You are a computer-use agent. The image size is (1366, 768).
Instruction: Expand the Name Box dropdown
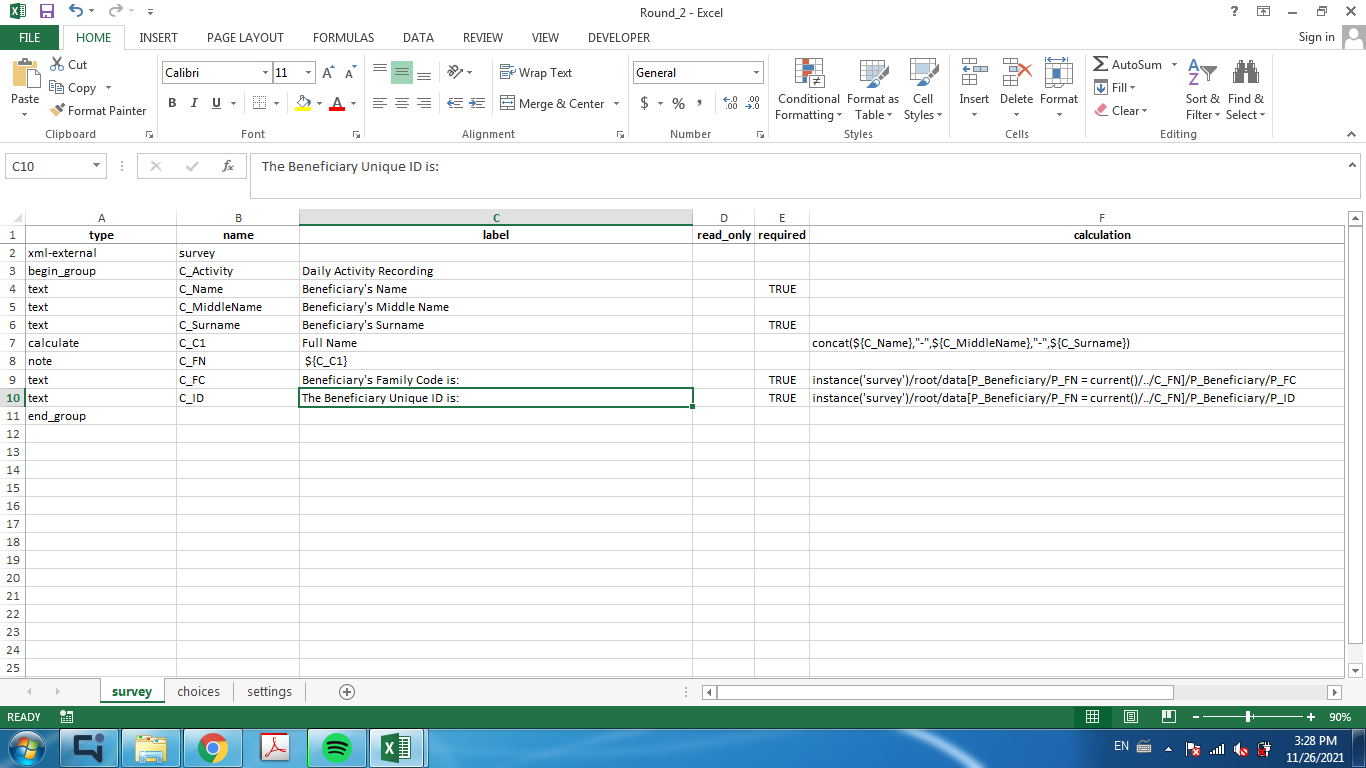(x=96, y=166)
